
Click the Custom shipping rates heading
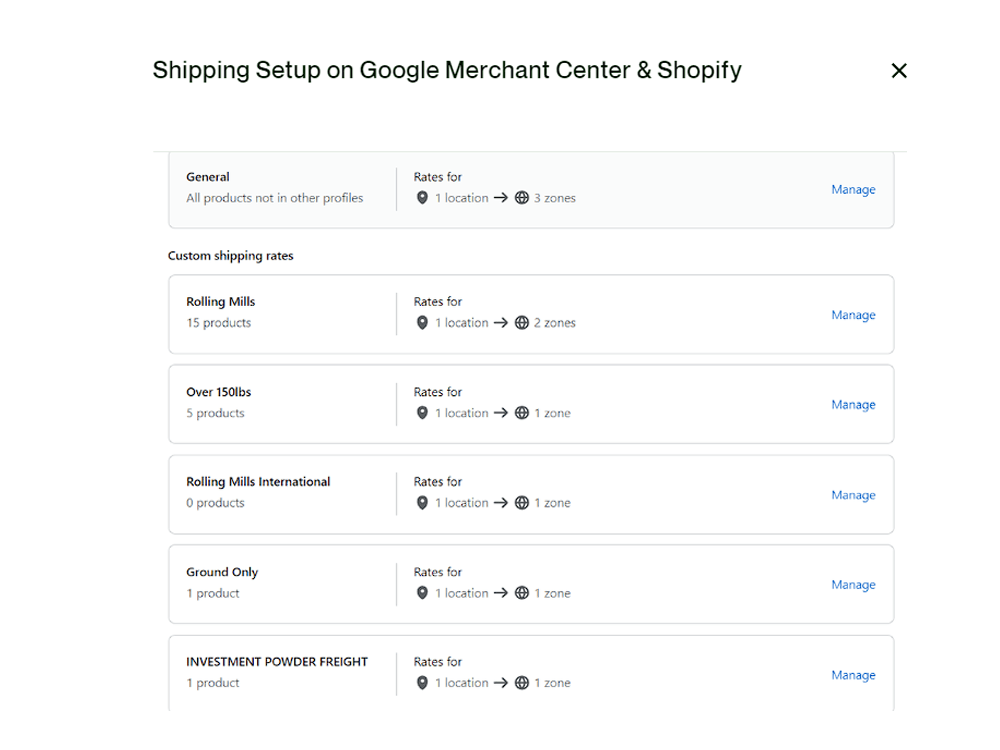pyautogui.click(x=231, y=256)
